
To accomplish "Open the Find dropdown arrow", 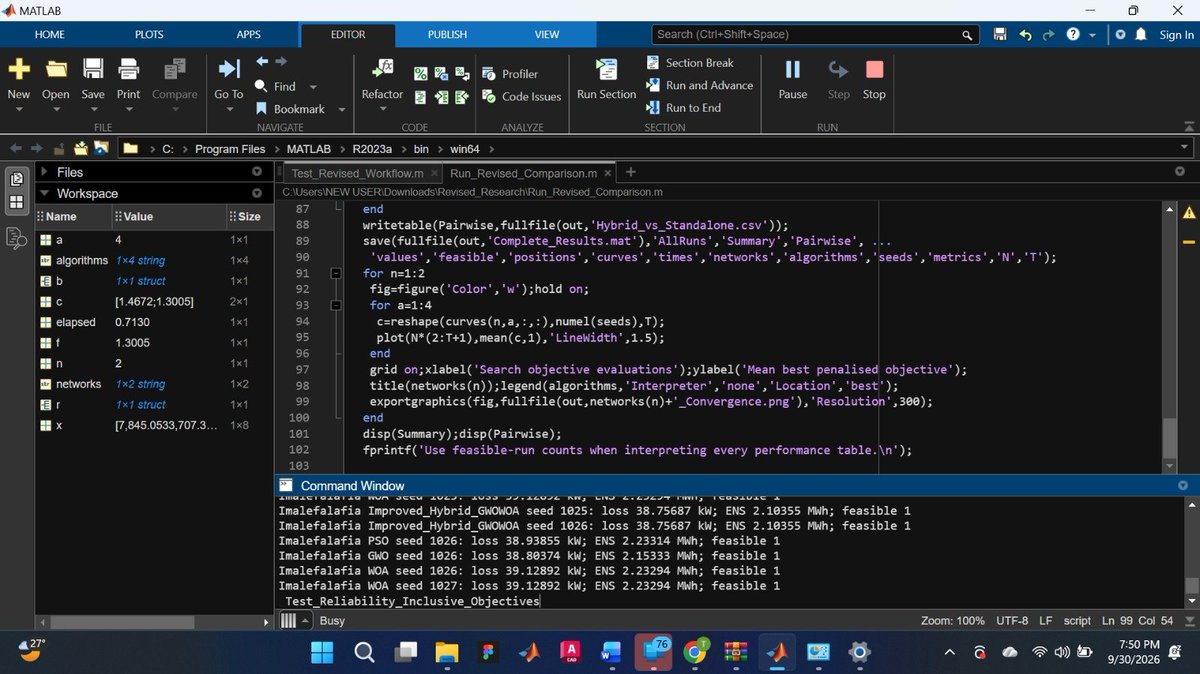I will (313, 87).
